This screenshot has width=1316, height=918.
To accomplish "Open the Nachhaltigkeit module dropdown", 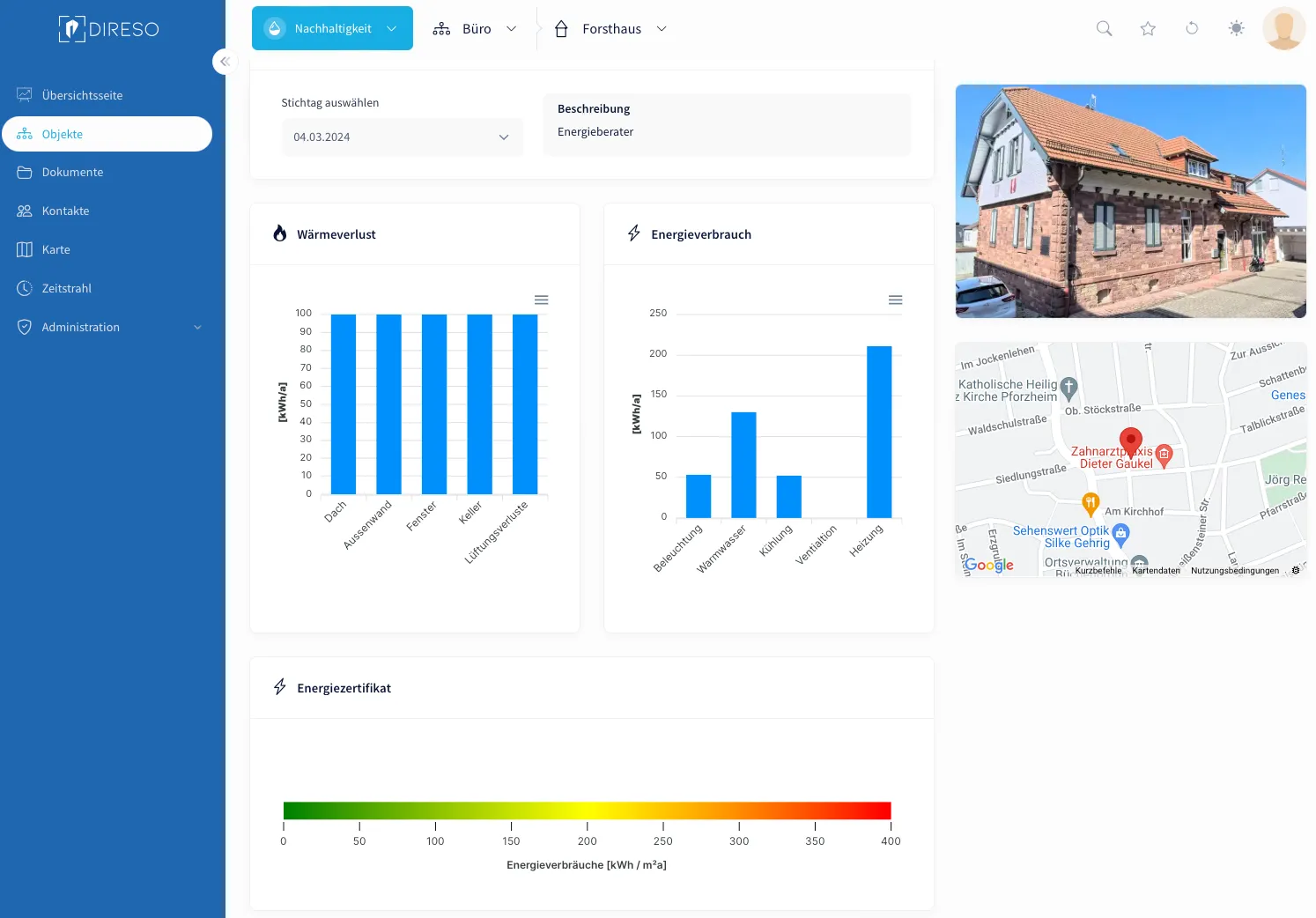I will pos(332,28).
